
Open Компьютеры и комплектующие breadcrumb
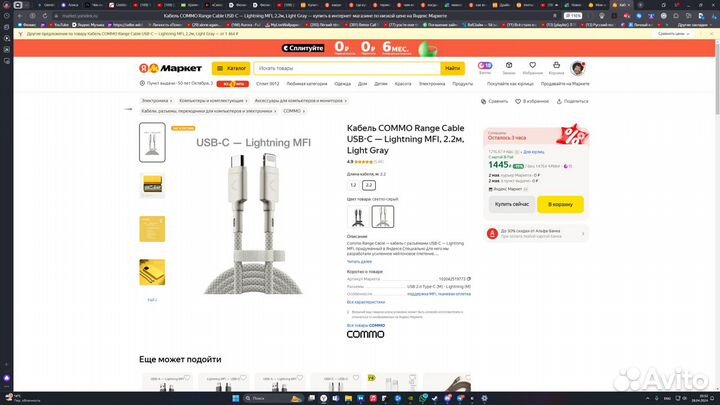point(213,101)
